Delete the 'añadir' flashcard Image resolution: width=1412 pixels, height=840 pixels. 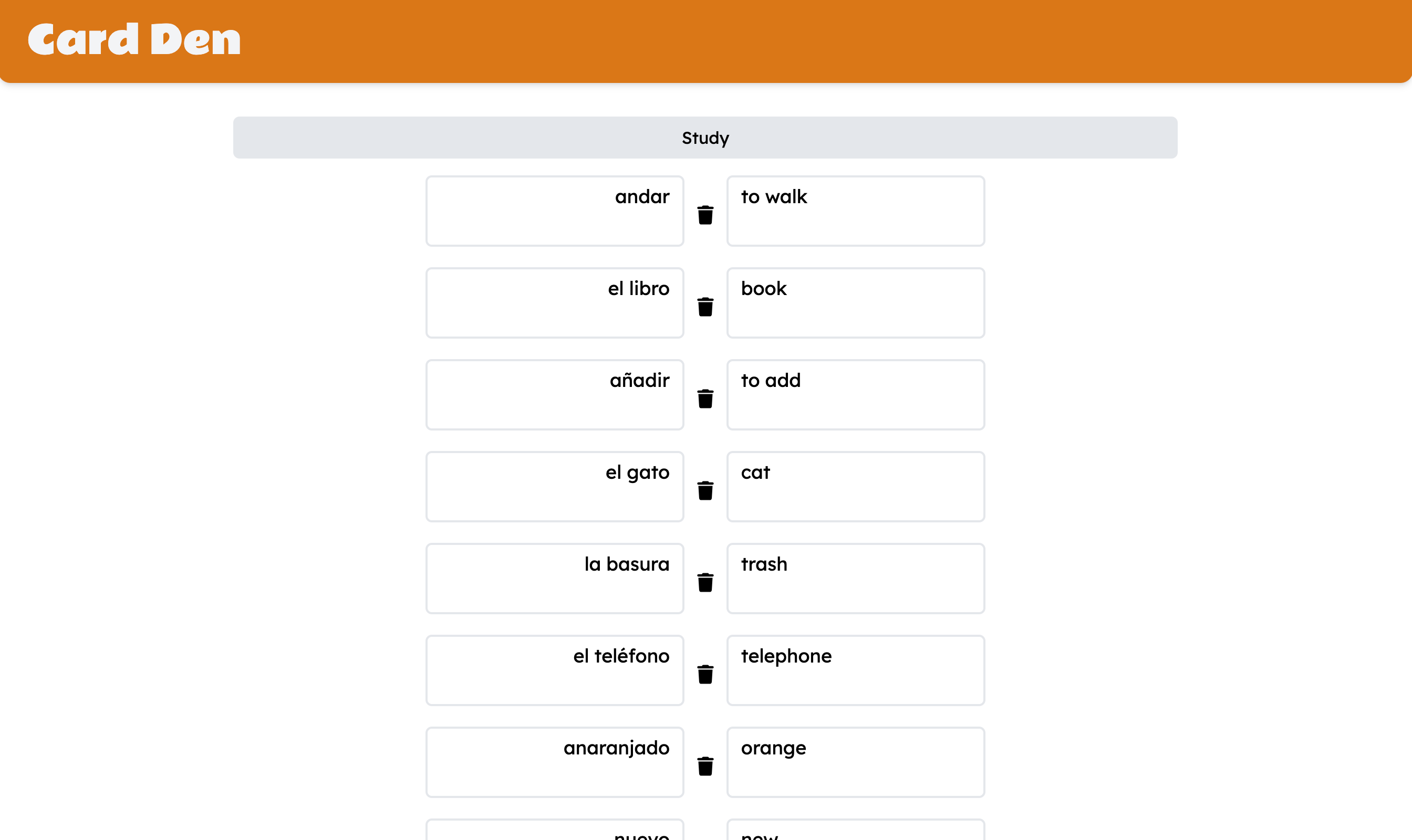click(x=705, y=400)
